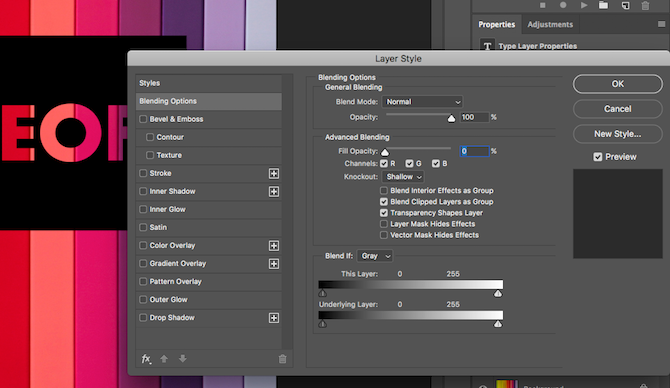Click trash icon in Actions panel
The image size is (670, 388).
[x=645, y=5]
